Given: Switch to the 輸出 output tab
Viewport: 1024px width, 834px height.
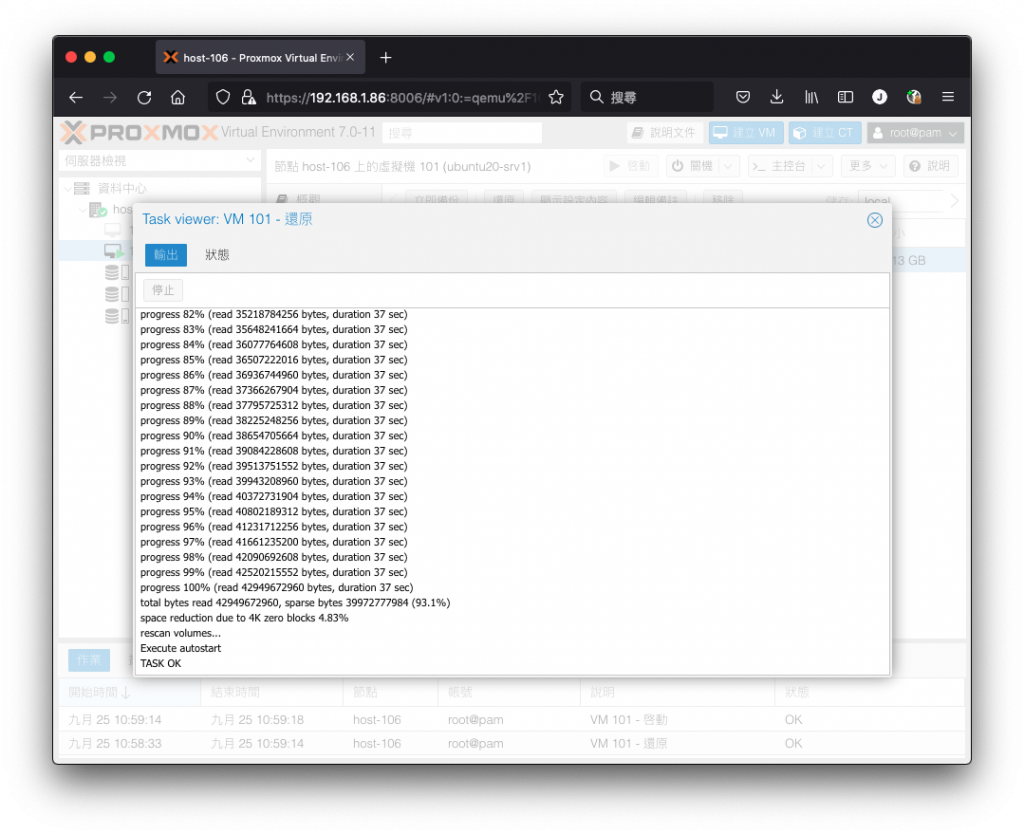Looking at the screenshot, I should (x=166, y=255).
